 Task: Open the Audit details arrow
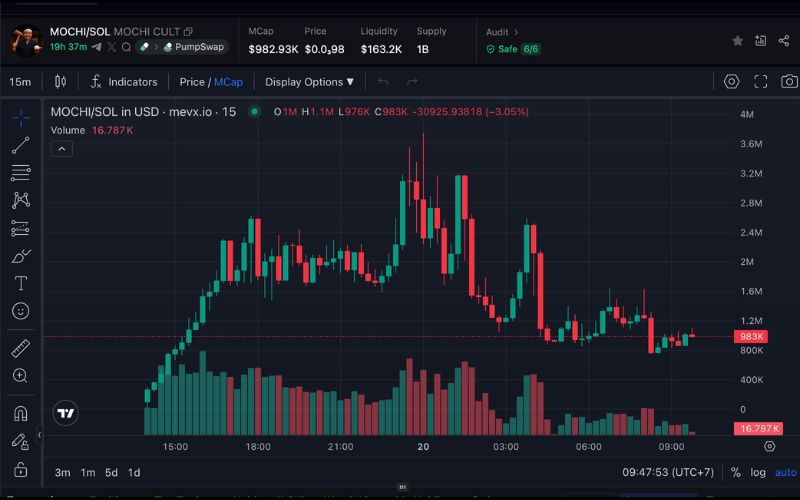click(516, 32)
